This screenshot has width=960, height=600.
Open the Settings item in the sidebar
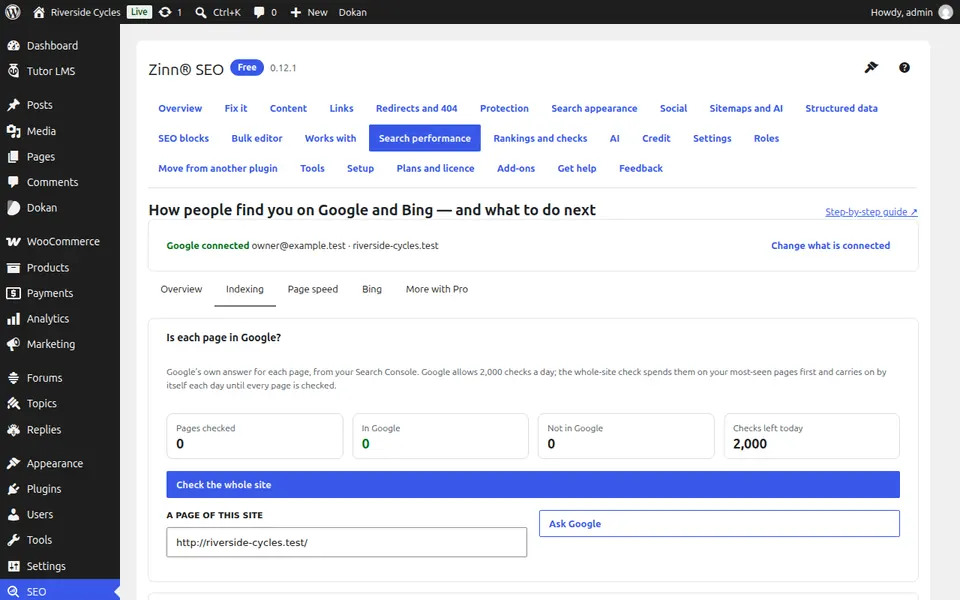click(46, 566)
